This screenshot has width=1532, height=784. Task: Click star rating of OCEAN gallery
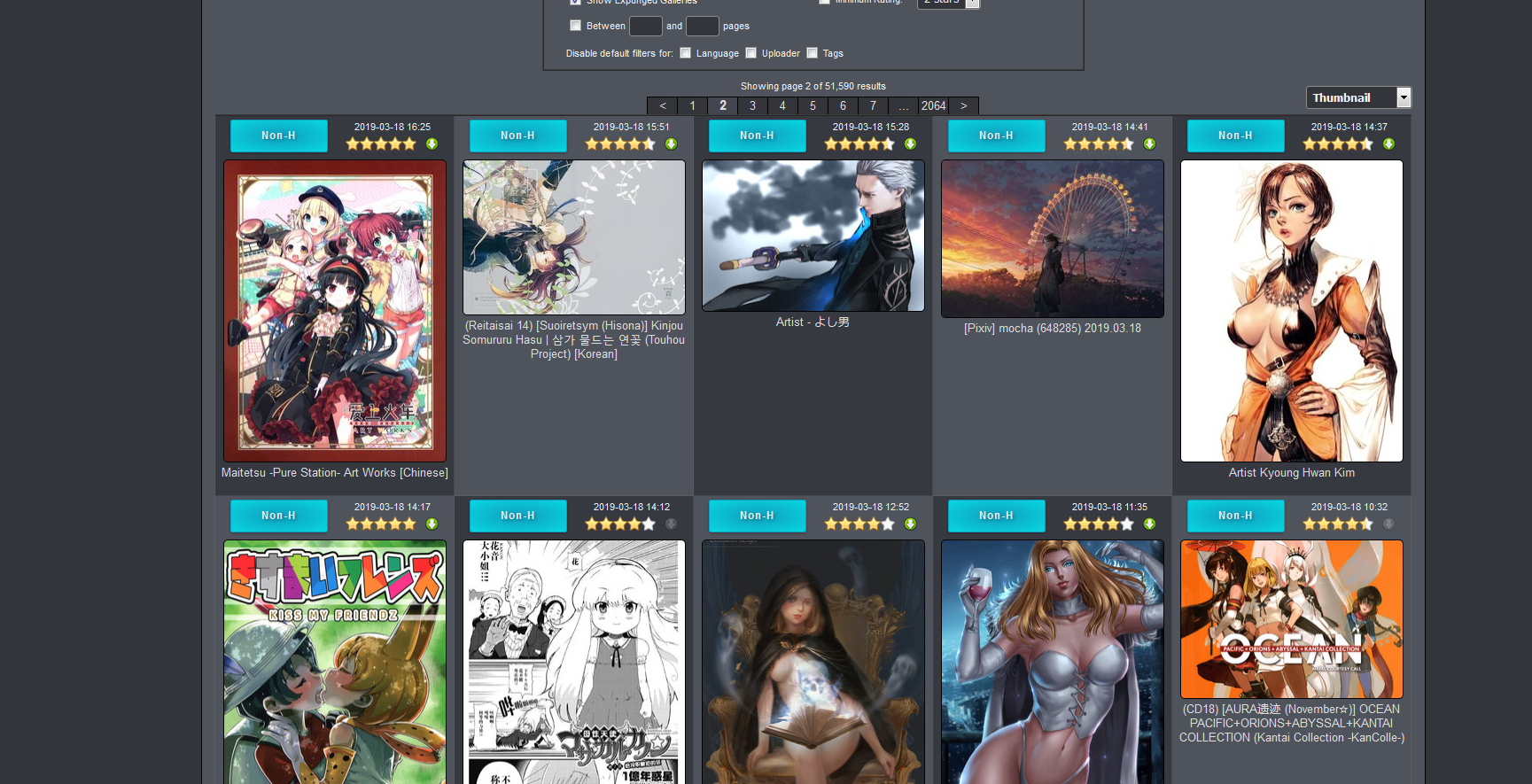click(1338, 524)
